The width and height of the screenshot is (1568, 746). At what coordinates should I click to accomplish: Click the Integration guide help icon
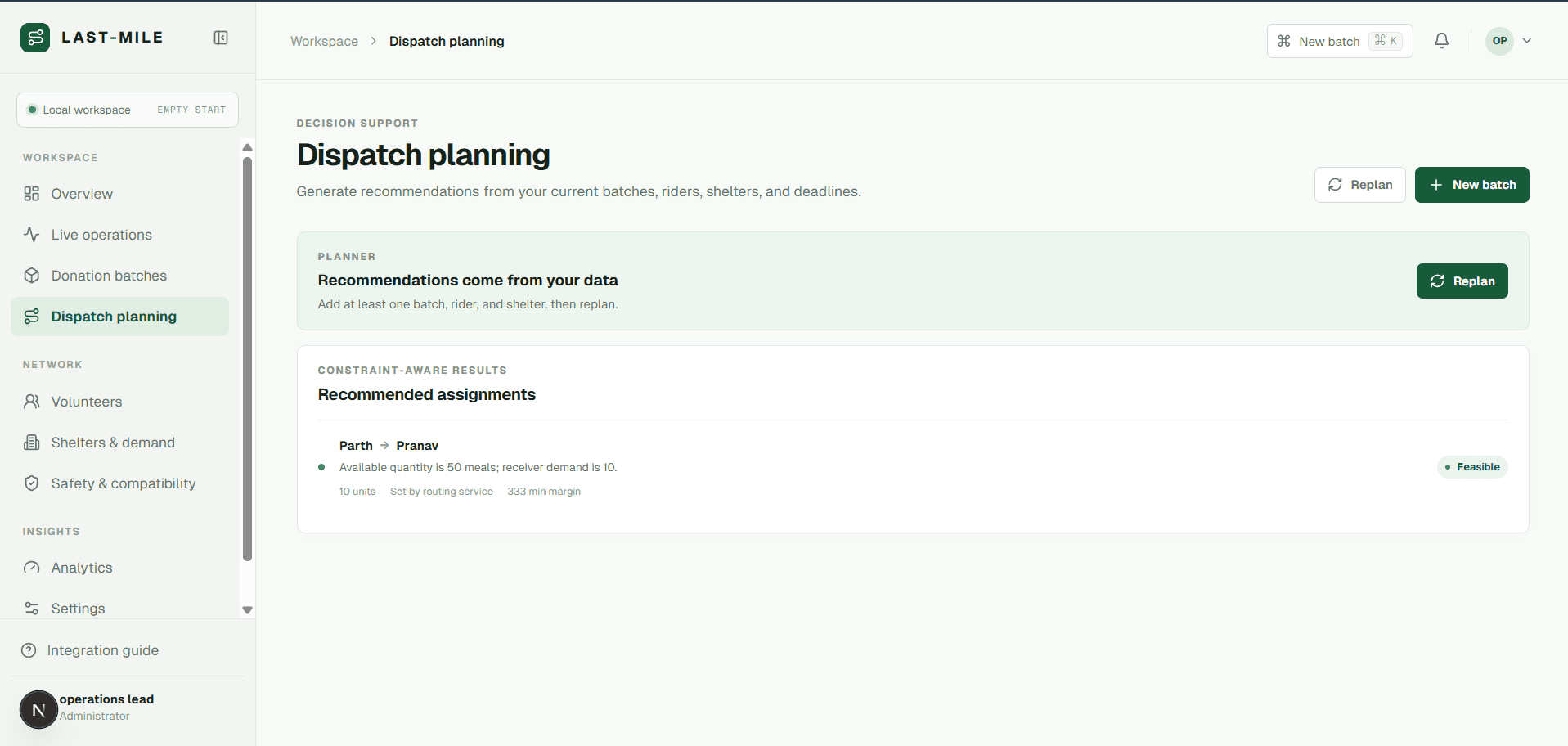click(29, 650)
